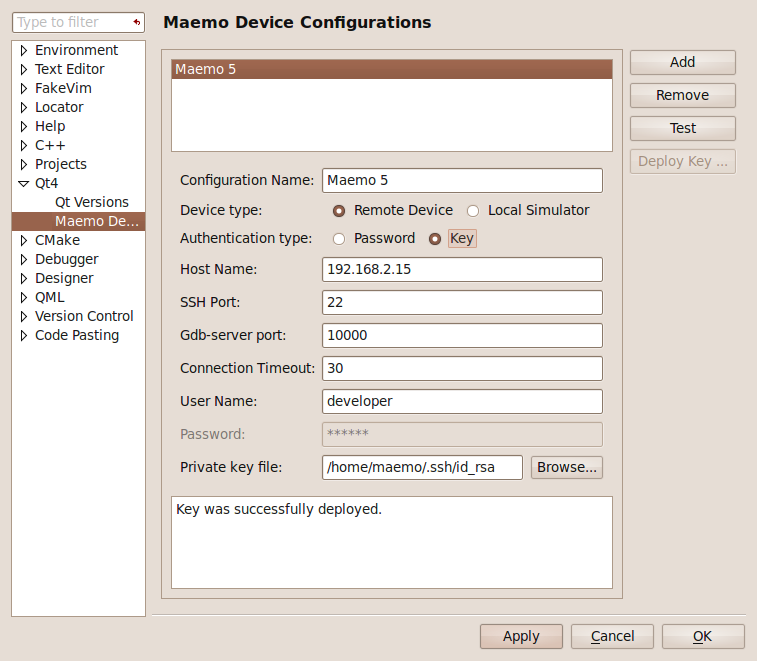This screenshot has height=661, width=757.
Task: Open the Version Control category
Action: coord(83,316)
